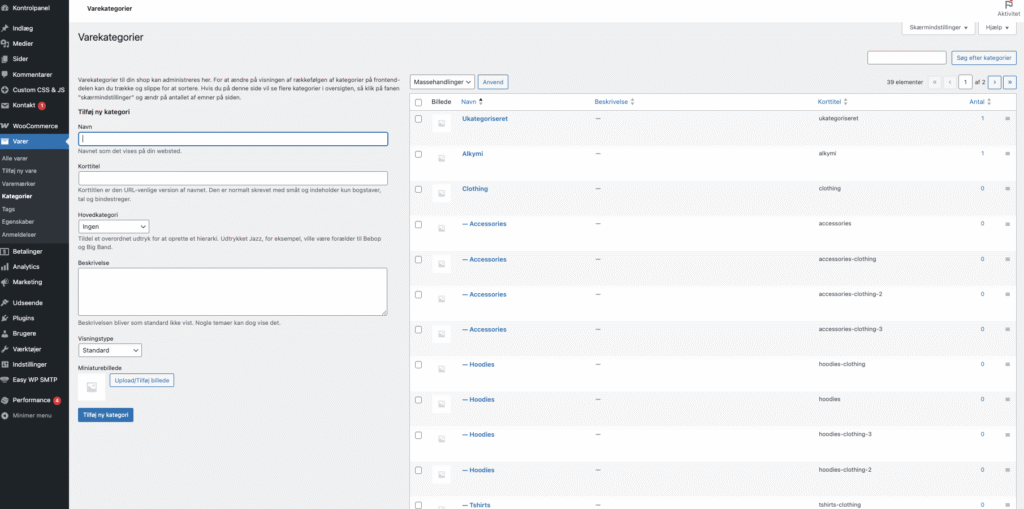Click the Plugins icon in sidebar
This screenshot has height=509, width=1024.
tap(6, 318)
